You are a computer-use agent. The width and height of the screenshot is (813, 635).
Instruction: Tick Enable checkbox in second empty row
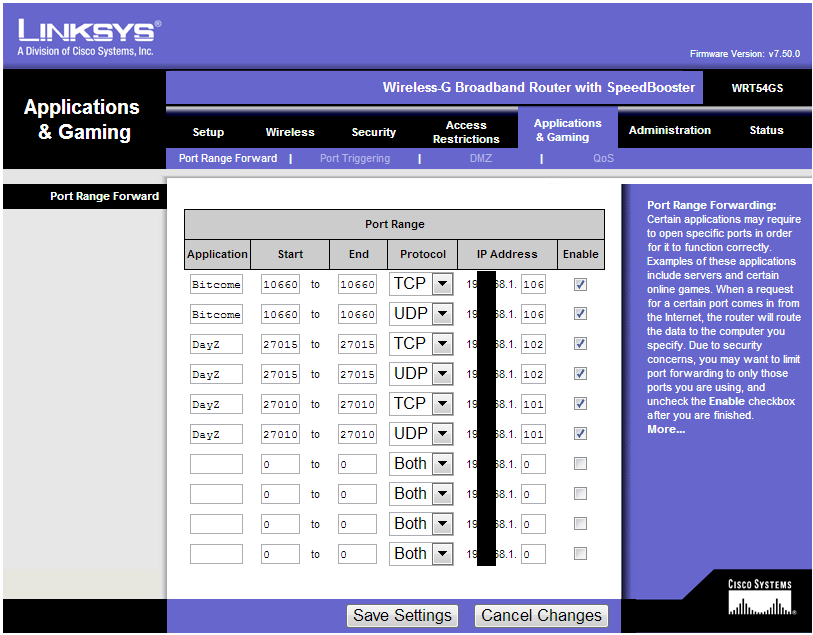click(x=580, y=493)
